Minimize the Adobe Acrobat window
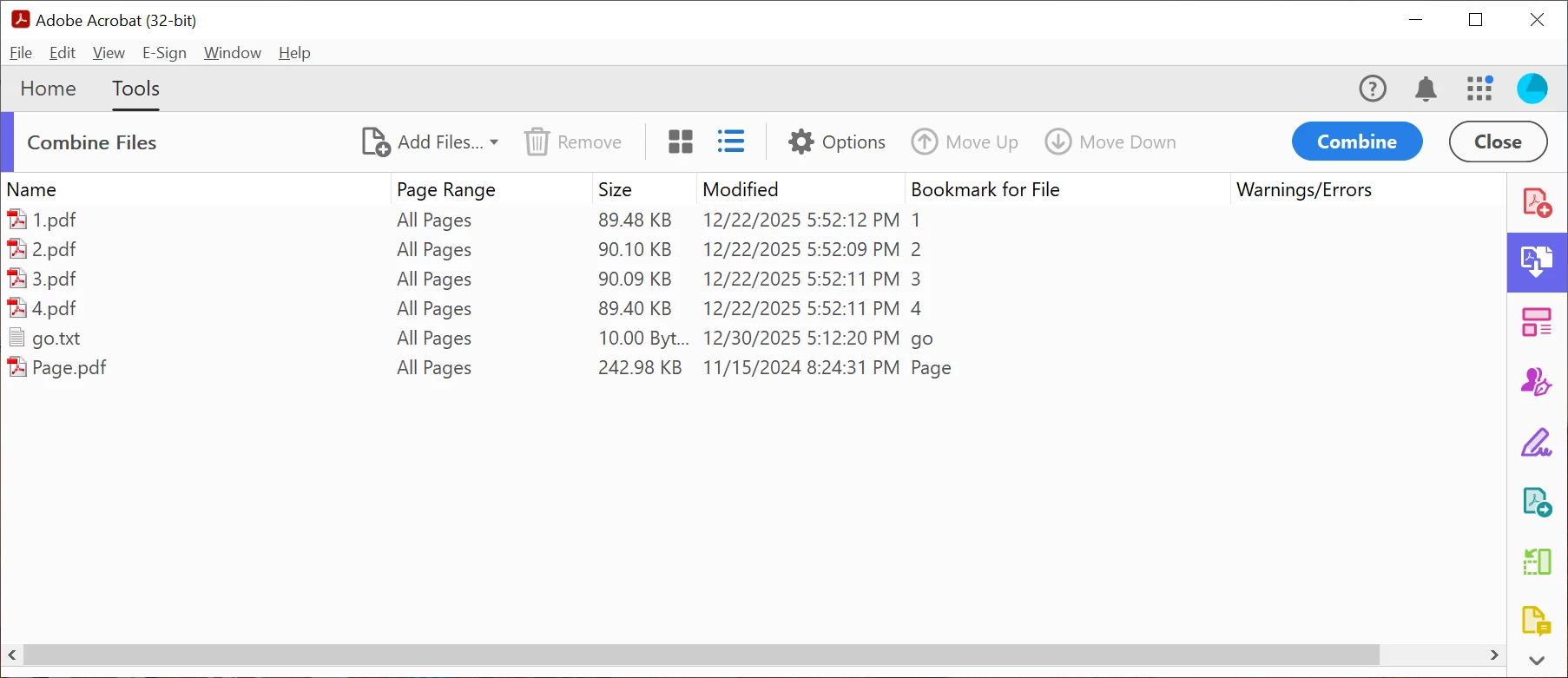The height and width of the screenshot is (678, 1568). tap(1416, 20)
